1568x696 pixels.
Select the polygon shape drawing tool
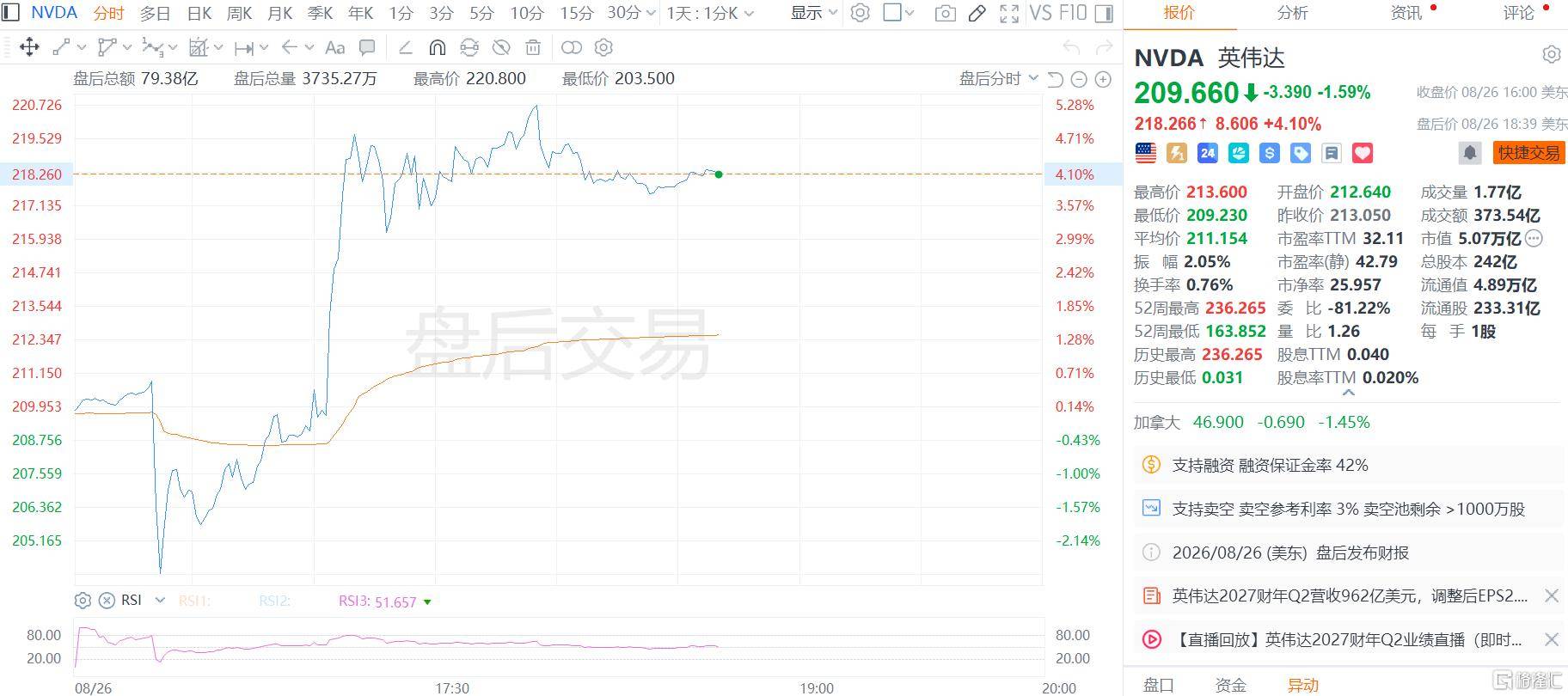click(x=107, y=47)
